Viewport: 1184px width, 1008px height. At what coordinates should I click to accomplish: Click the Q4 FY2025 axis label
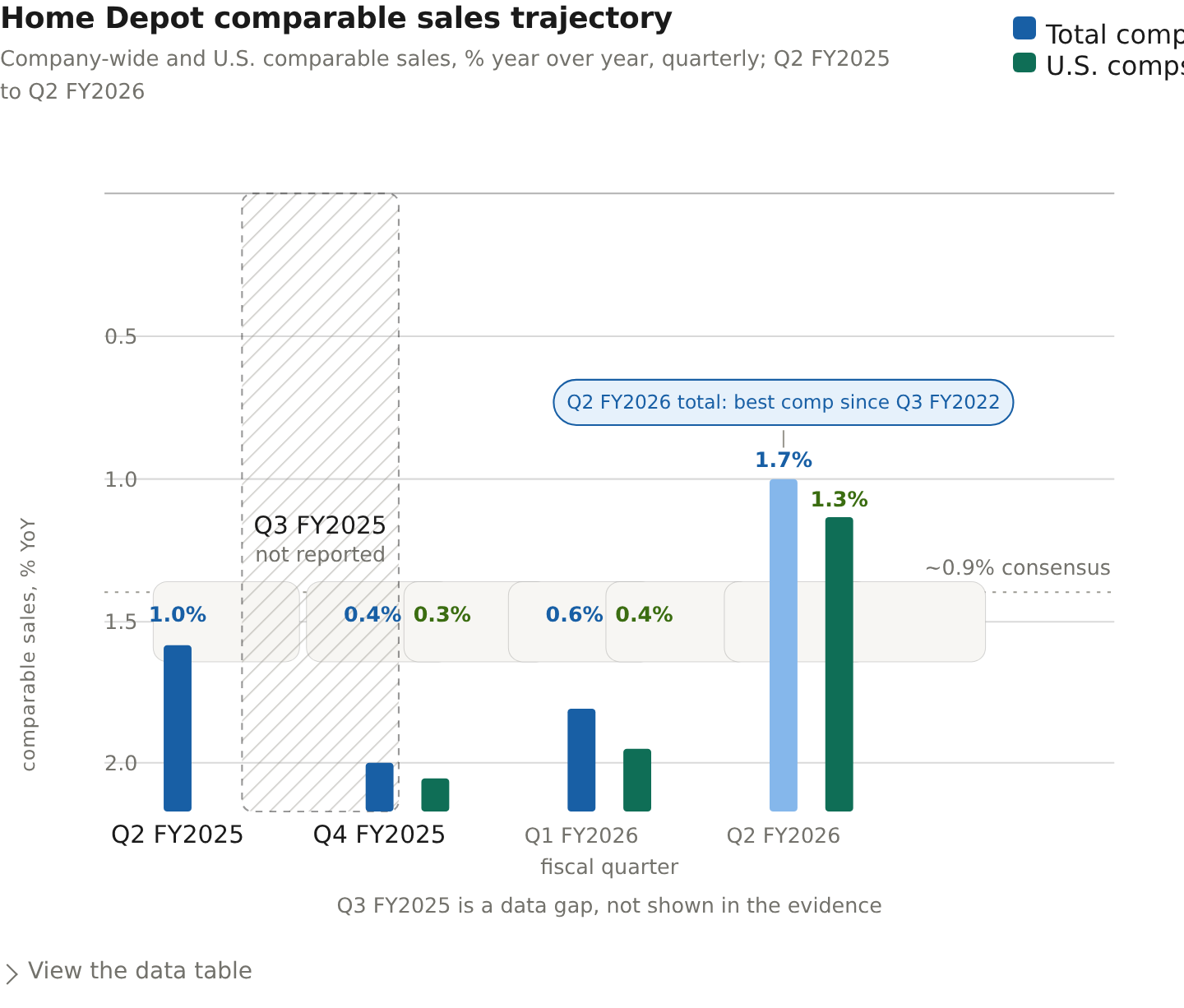[379, 835]
